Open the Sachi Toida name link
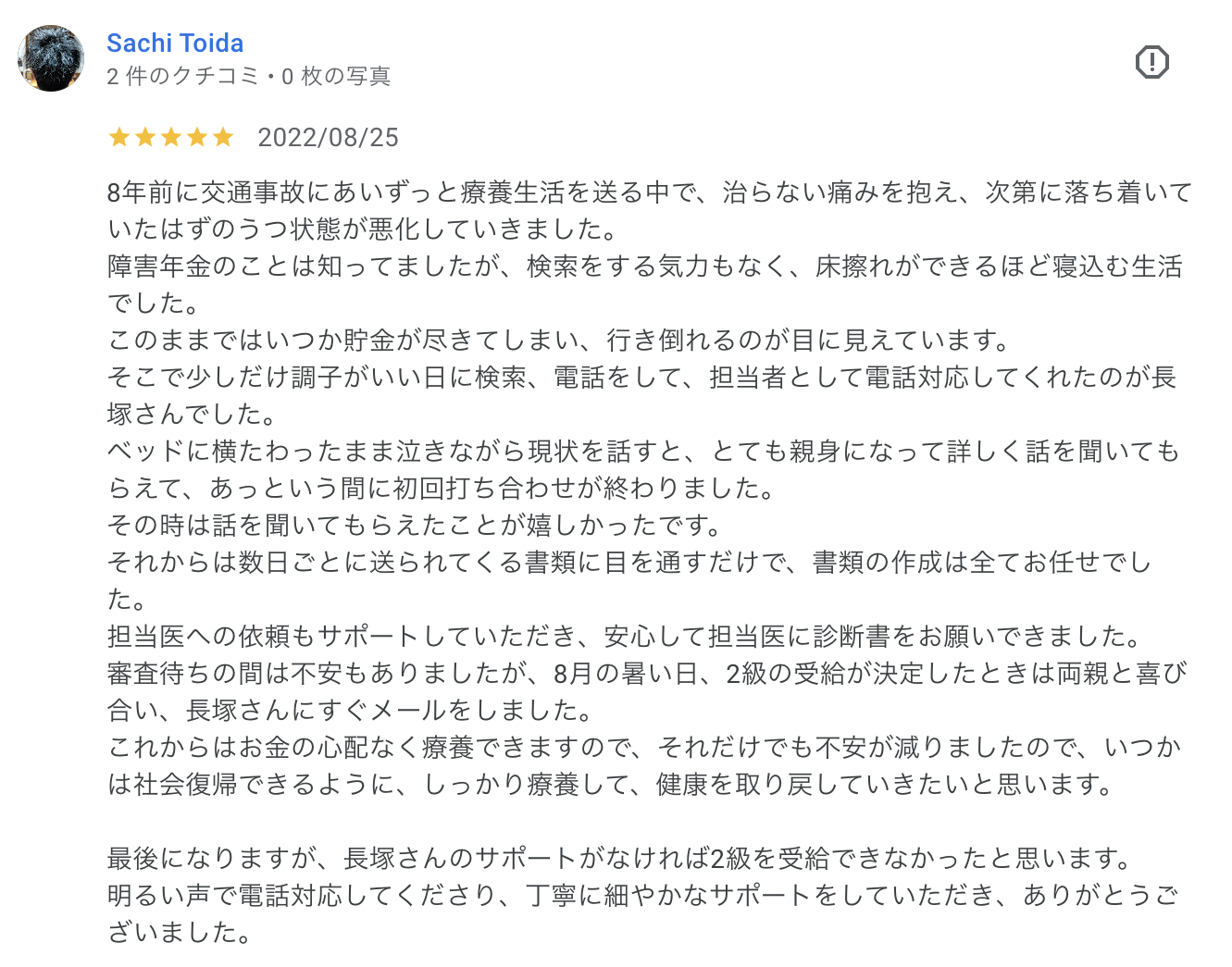This screenshot has width=1232, height=967. pos(175,43)
